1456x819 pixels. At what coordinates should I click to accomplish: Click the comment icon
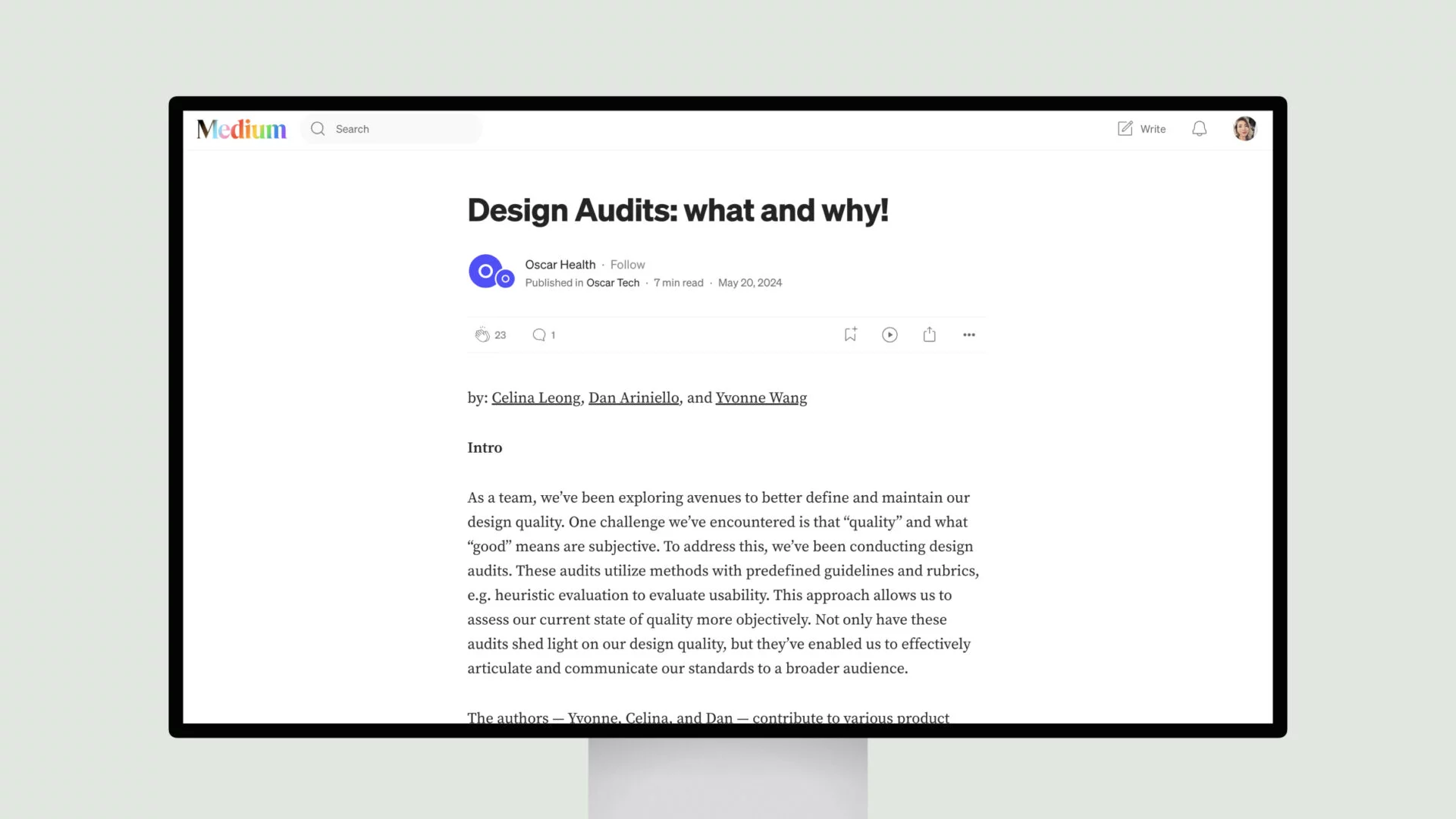(539, 335)
